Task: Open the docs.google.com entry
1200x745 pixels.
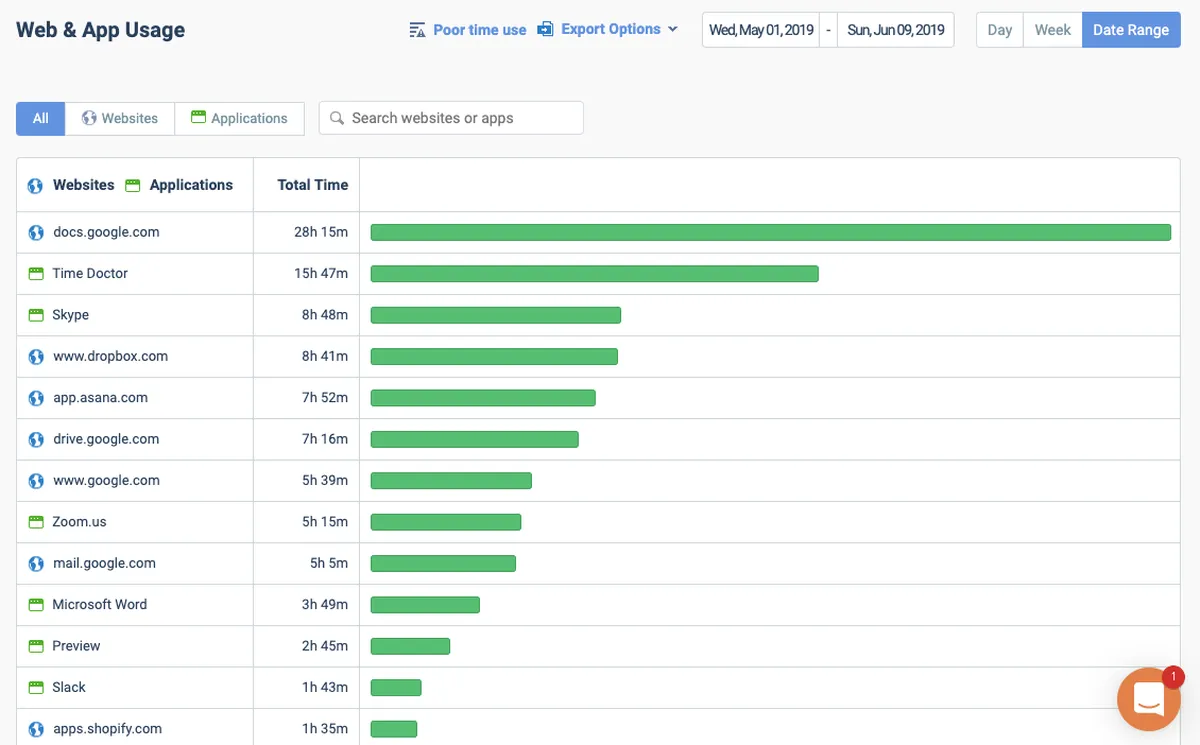Action: tap(106, 232)
